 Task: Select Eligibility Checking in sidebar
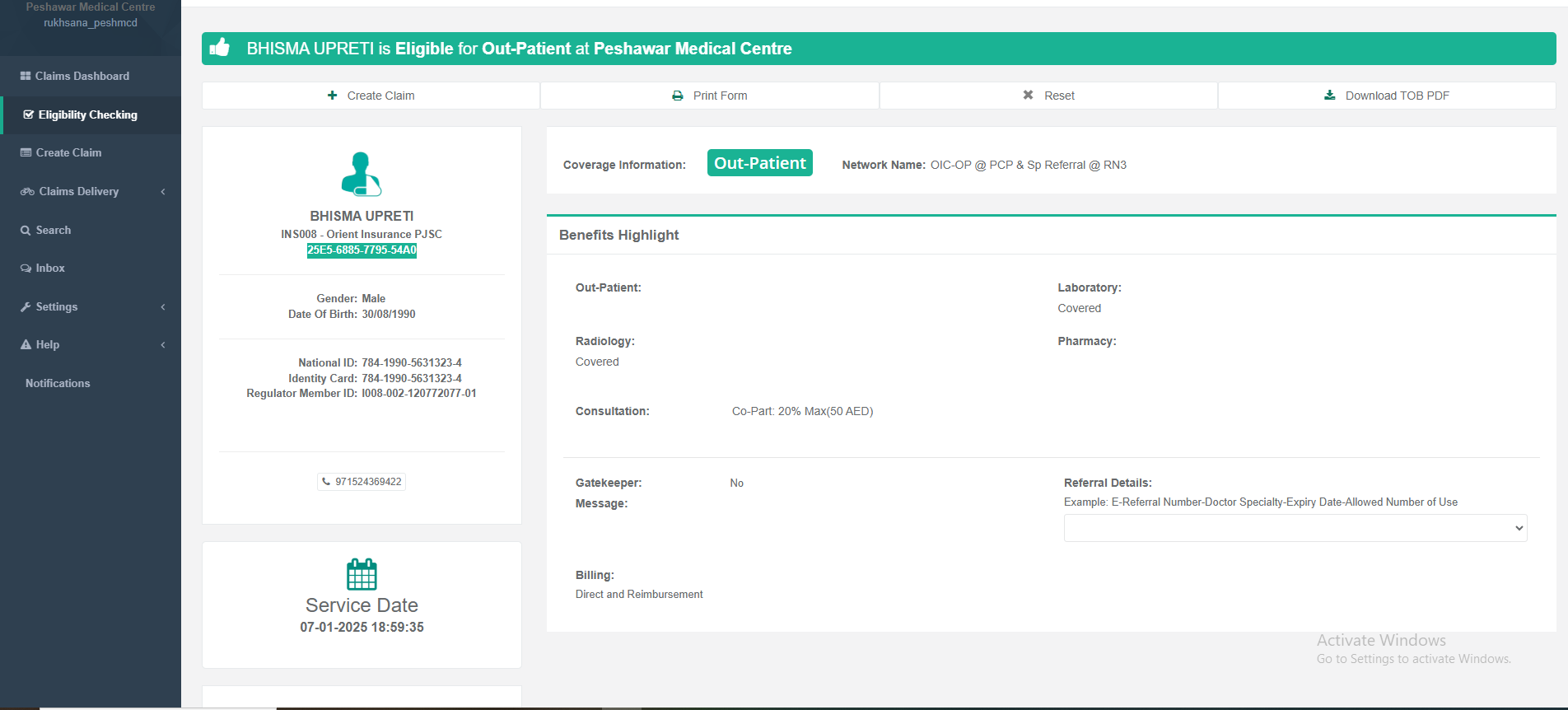(87, 114)
